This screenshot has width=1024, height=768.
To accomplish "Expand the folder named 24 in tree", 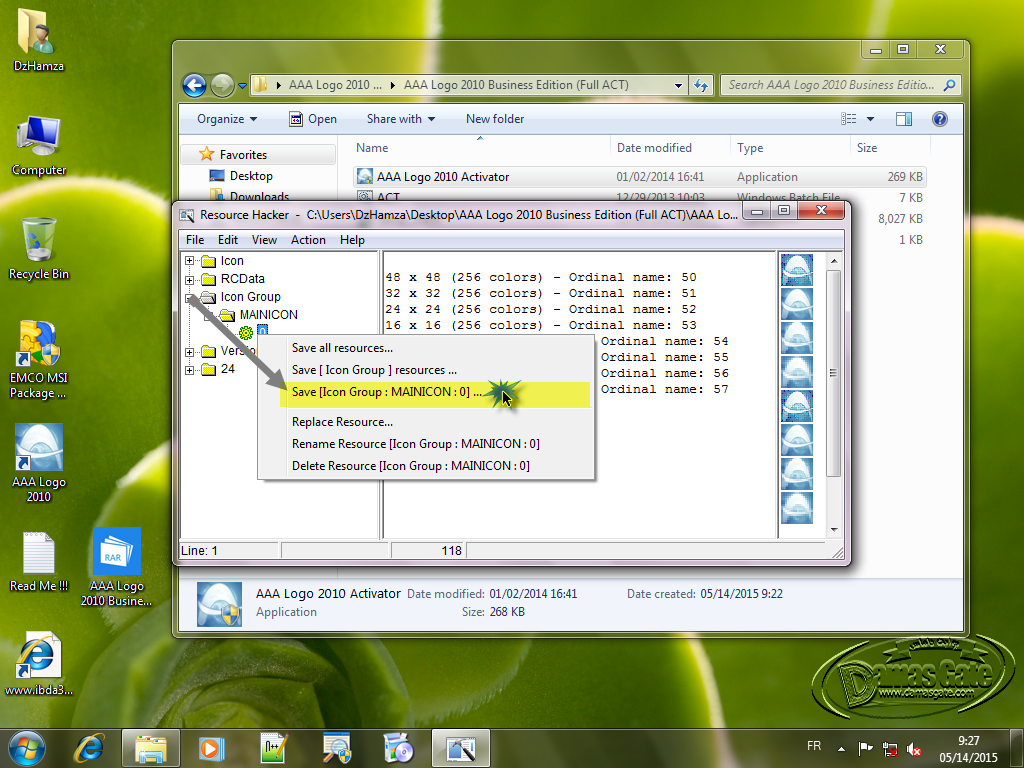I will click(x=189, y=370).
